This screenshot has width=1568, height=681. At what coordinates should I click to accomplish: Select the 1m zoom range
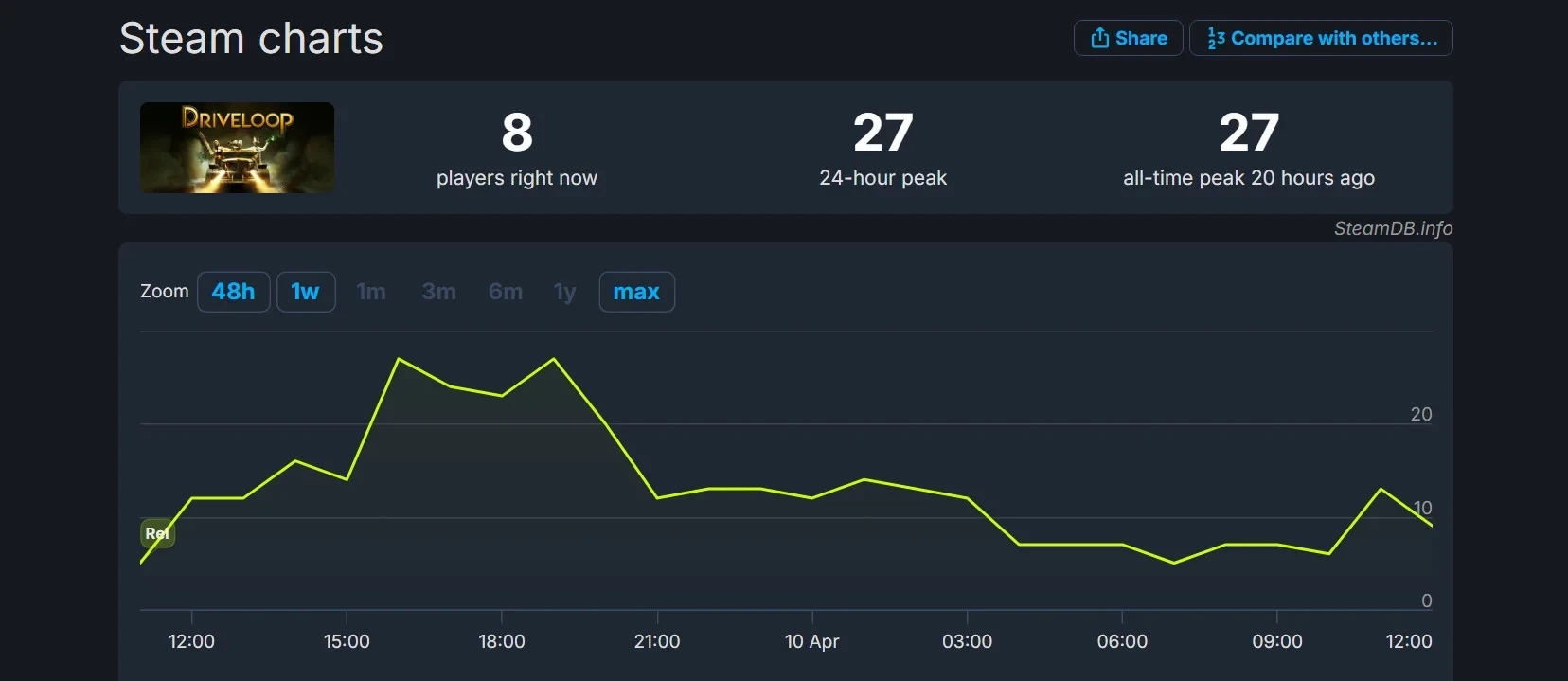[x=371, y=292]
